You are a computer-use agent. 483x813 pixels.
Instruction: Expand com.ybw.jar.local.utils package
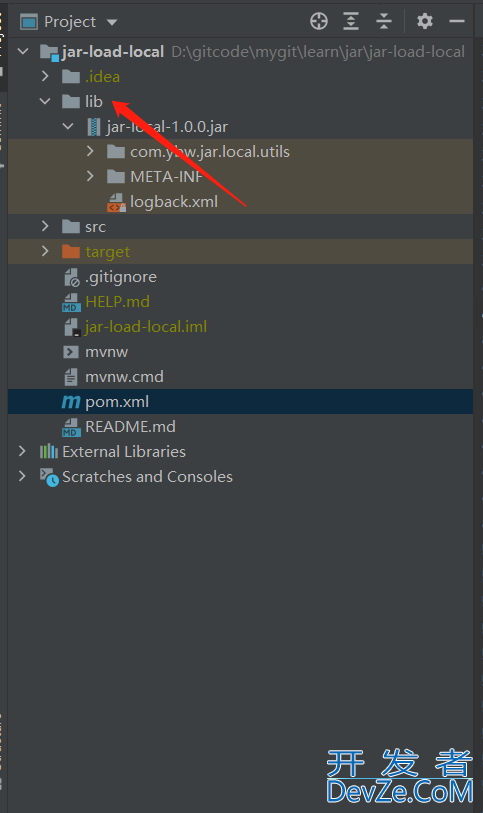[90, 151]
